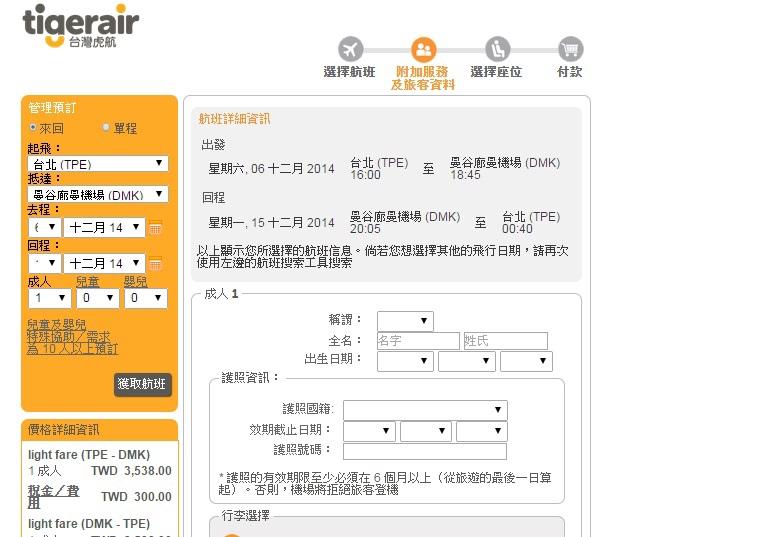This screenshot has width=758, height=537.
Task: Go to the 付款 step label
Action: click(569, 72)
